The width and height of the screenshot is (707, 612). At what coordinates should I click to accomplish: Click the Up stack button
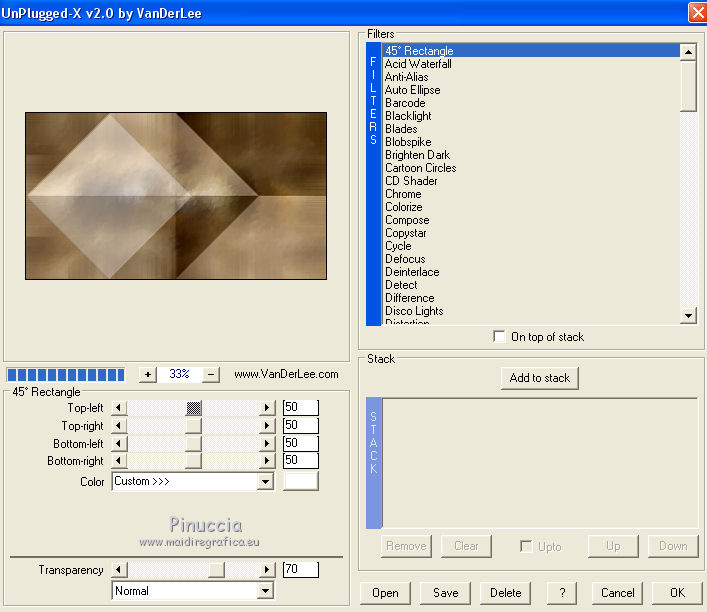613,546
